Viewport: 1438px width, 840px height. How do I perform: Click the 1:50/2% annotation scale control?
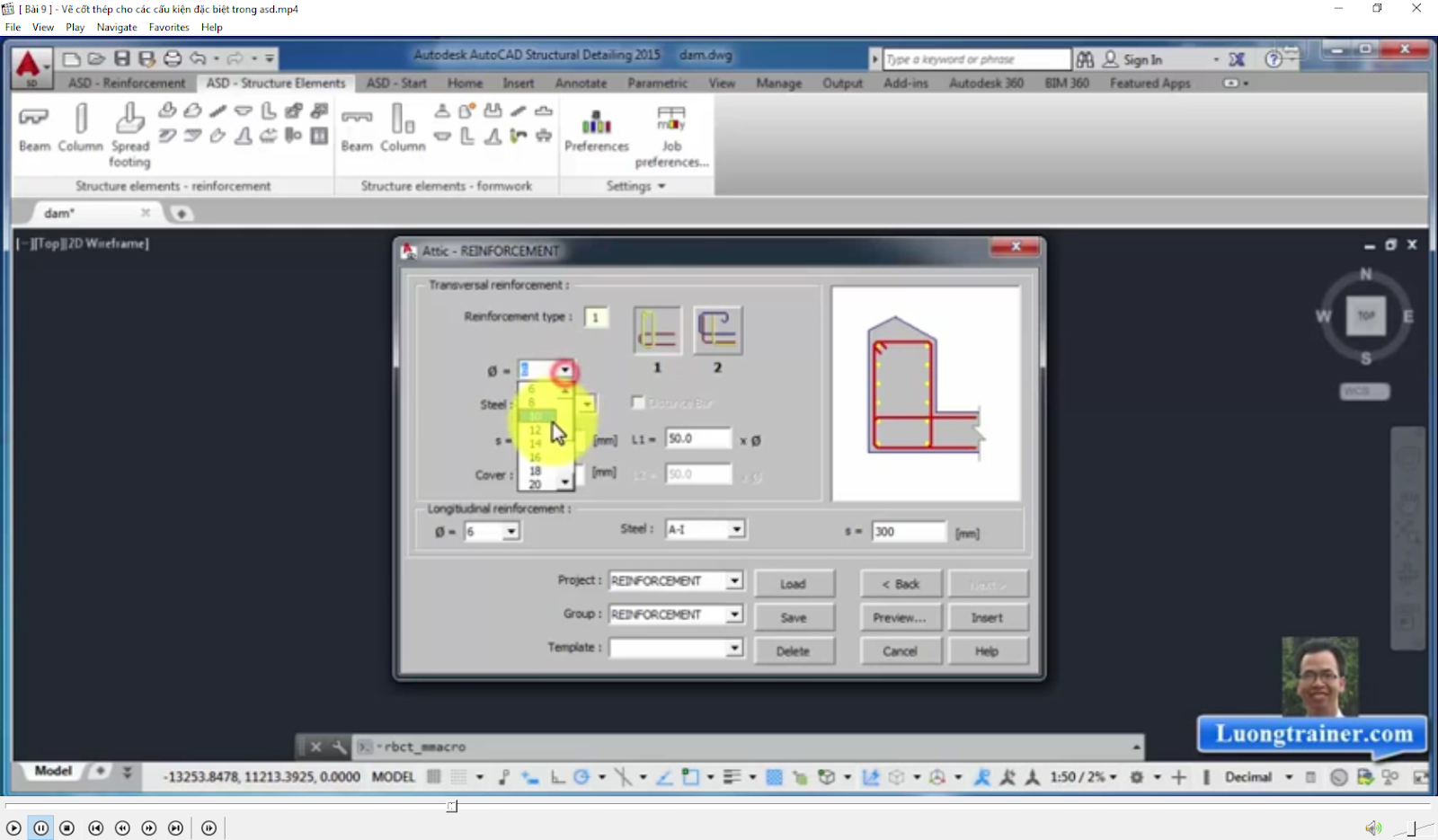(x=1080, y=776)
